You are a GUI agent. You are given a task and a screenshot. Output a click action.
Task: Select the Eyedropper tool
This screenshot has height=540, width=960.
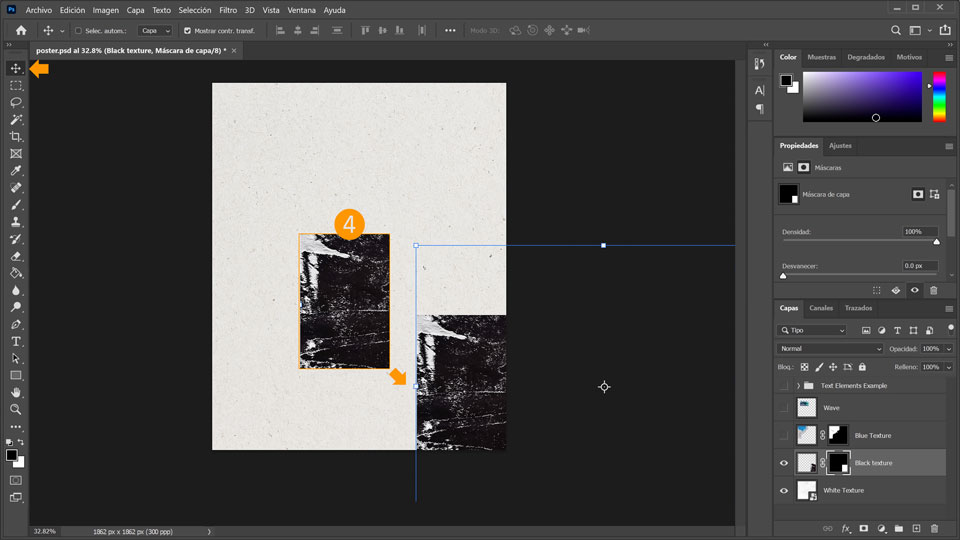(16, 171)
